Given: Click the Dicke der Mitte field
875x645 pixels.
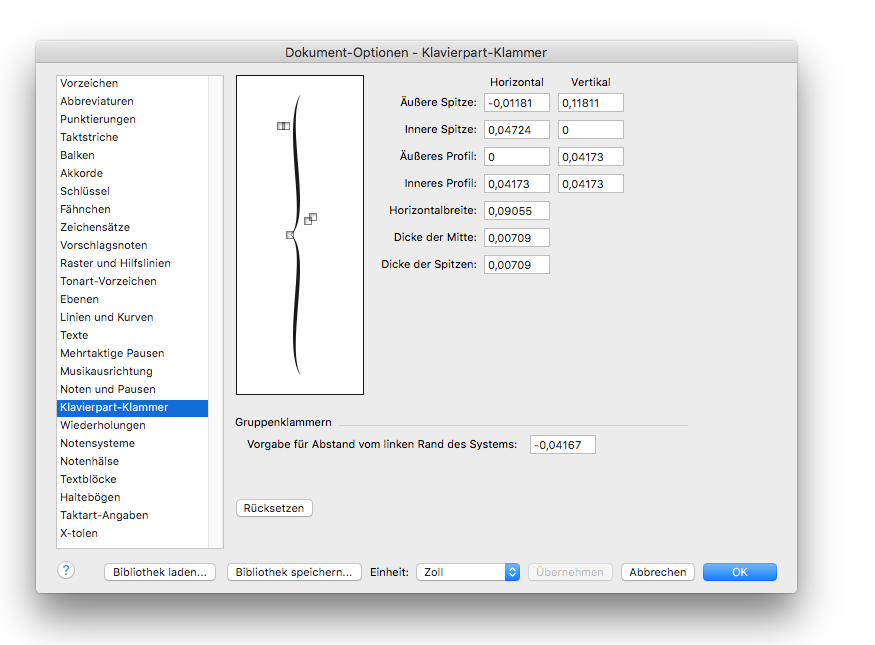Looking at the screenshot, I should (517, 238).
